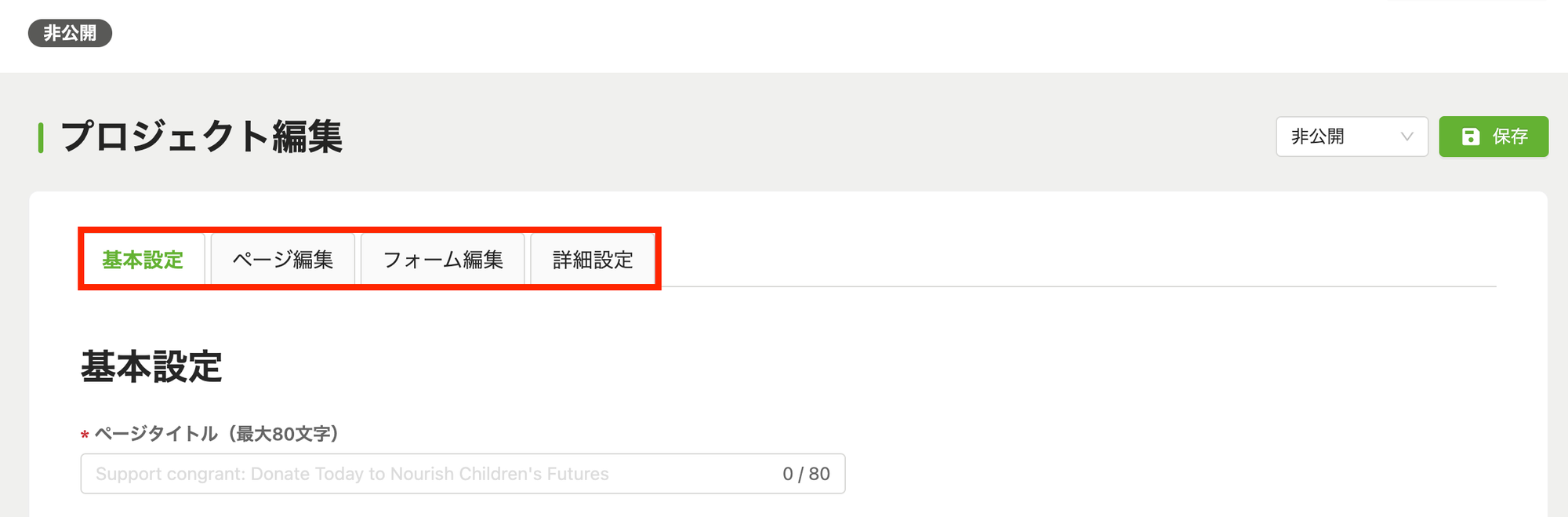
Task: Save the project with the green 保存 button
Action: [1494, 137]
